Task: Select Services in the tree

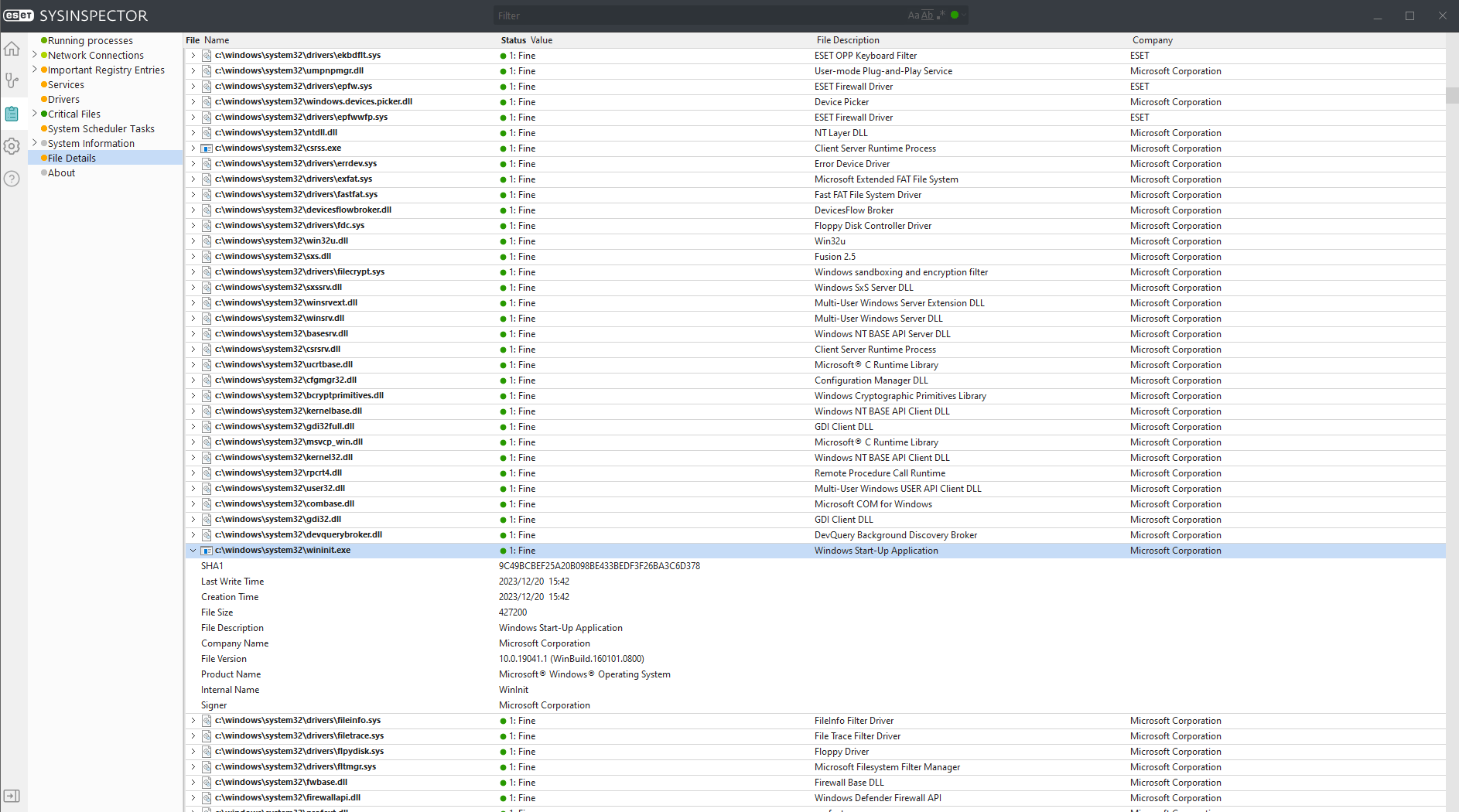Action: pyautogui.click(x=66, y=84)
